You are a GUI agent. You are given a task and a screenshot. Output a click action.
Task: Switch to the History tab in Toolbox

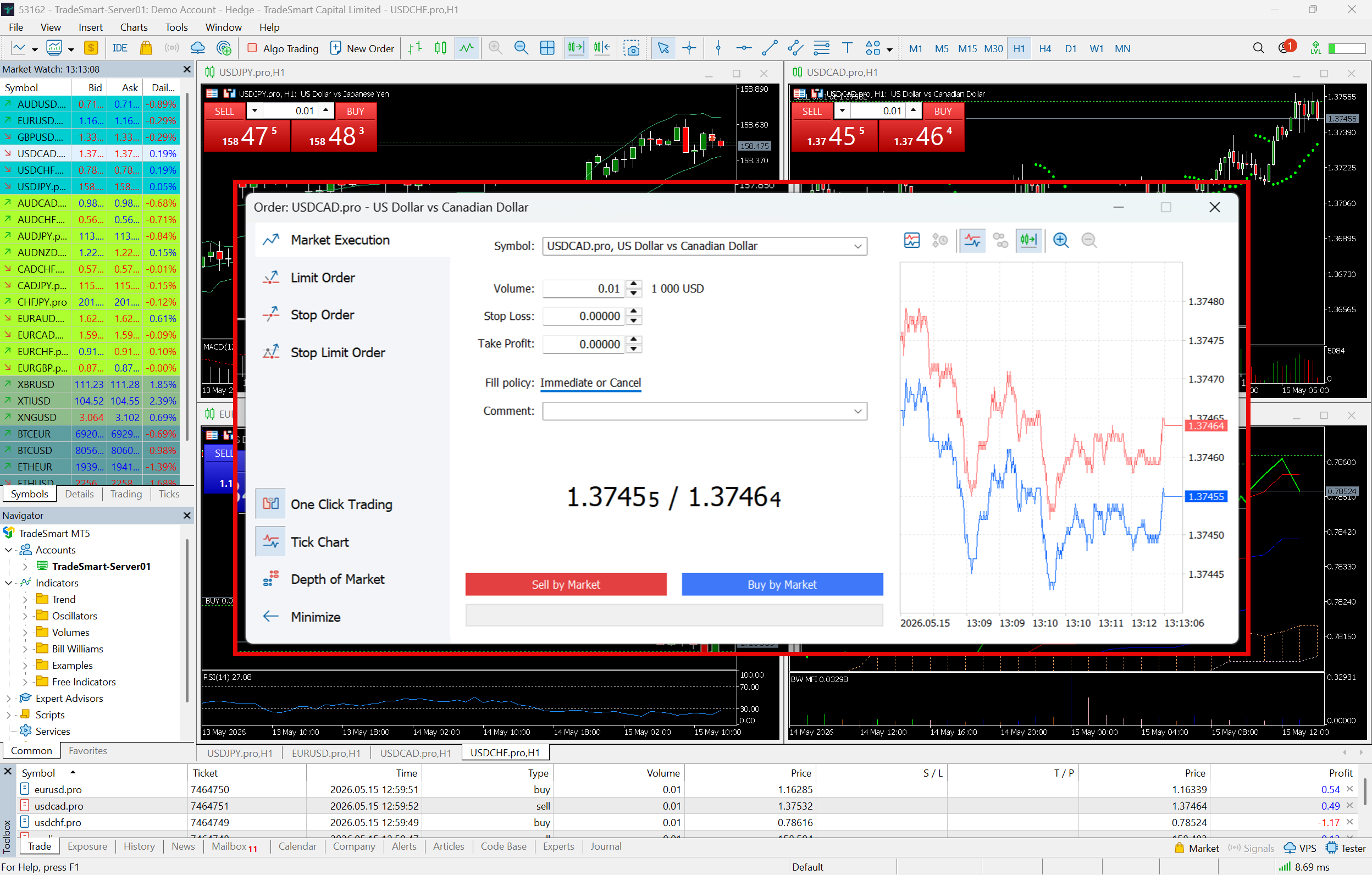139,846
